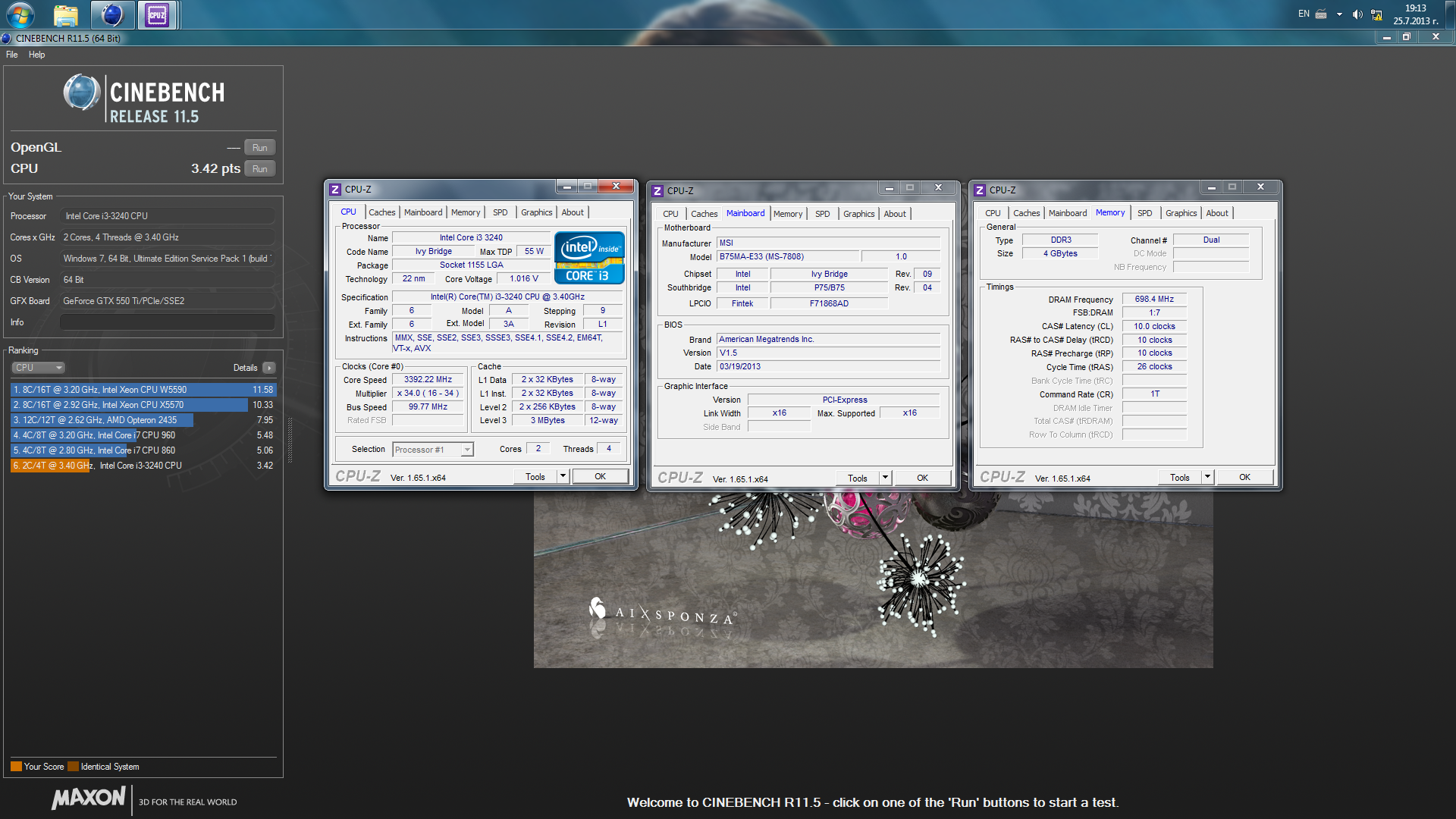Open About tab in right CPU-Z window
This screenshot has height=819, width=1456.
[x=1217, y=213]
